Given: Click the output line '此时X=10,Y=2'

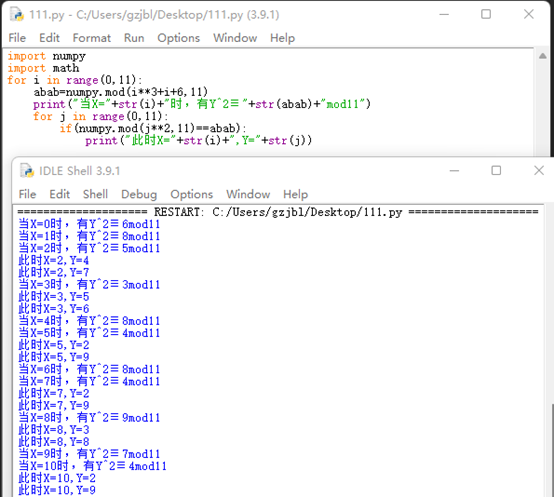Looking at the screenshot, I should point(57,478).
